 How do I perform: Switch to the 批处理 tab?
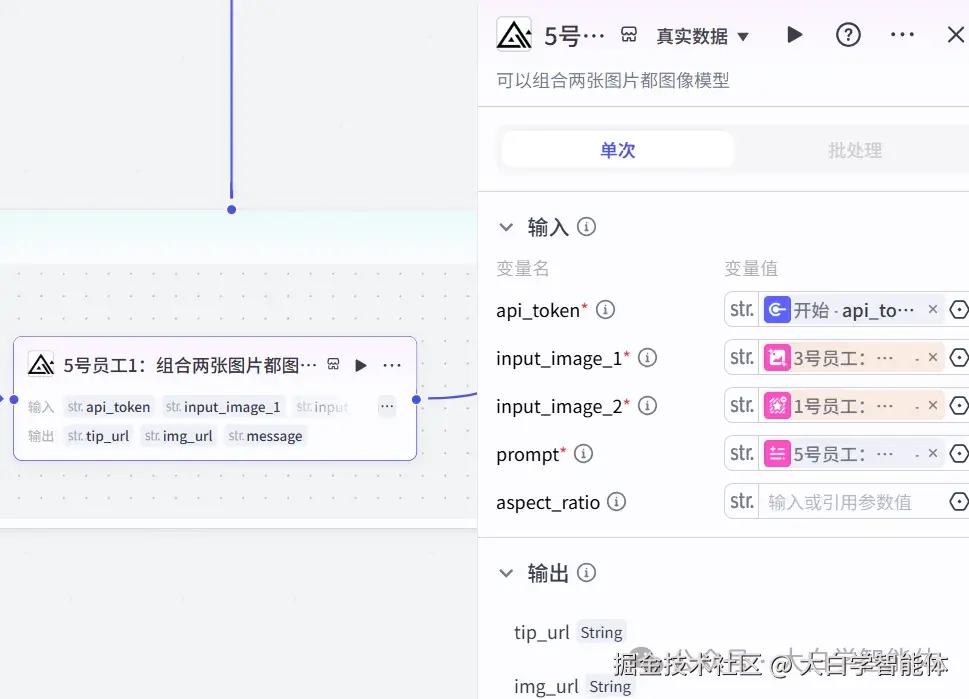coord(855,150)
